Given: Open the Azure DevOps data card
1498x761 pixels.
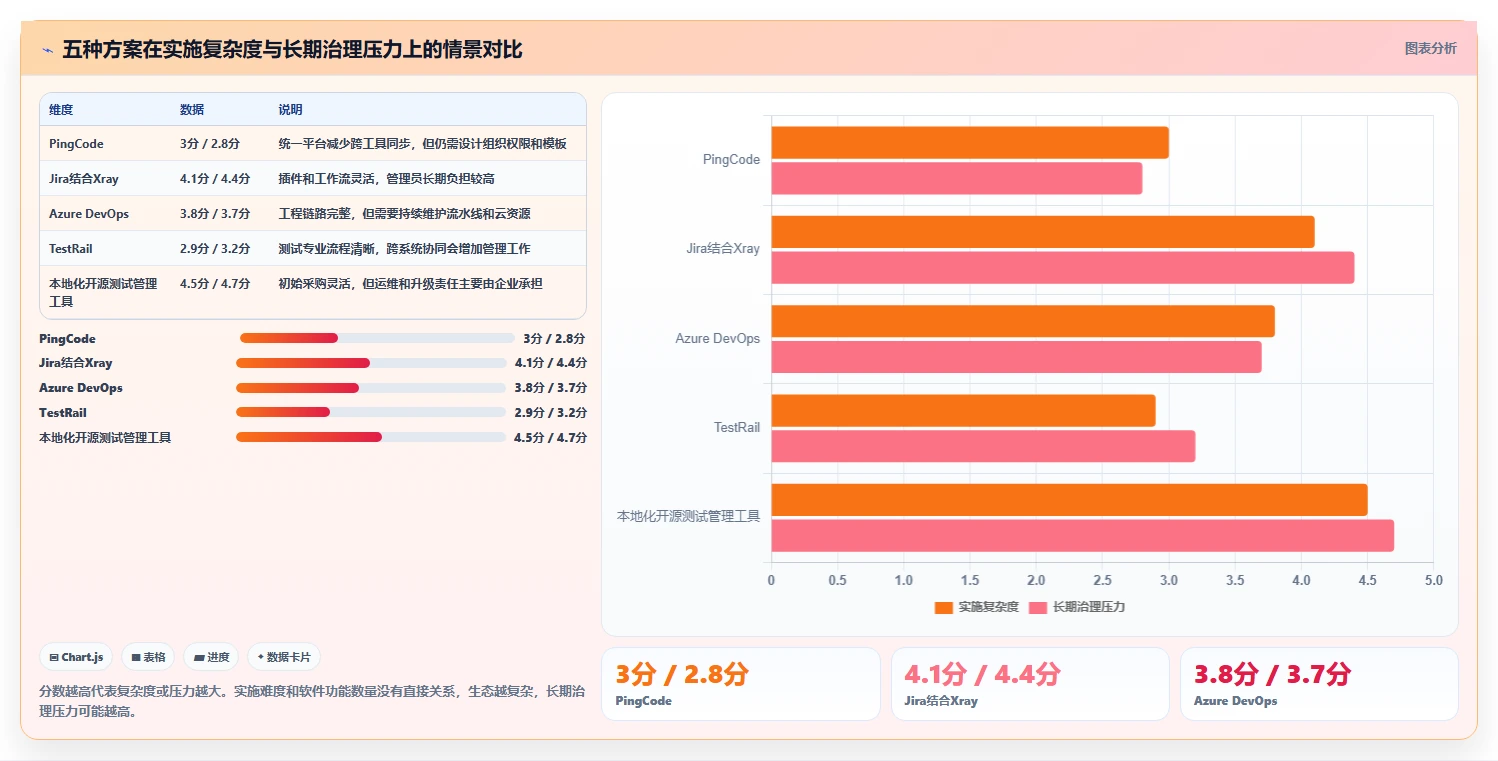Looking at the screenshot, I should point(1319,684).
